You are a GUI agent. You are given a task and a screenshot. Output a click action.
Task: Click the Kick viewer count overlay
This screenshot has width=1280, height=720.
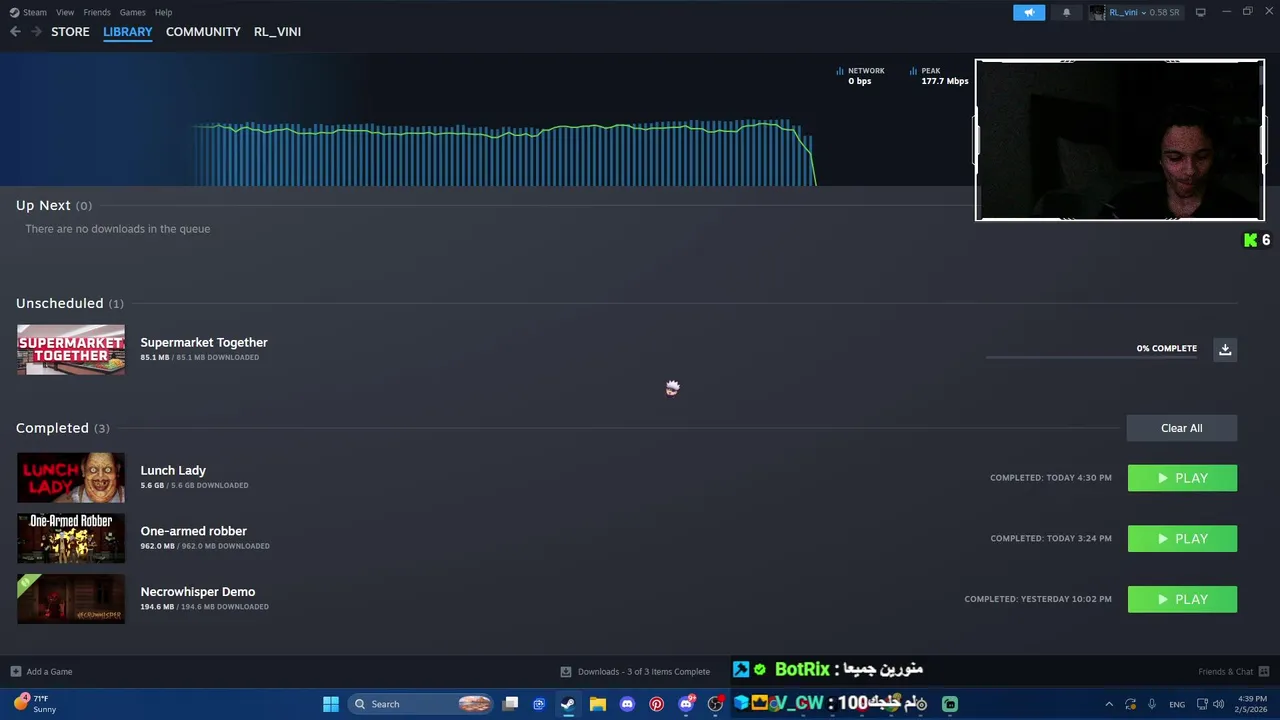pos(1257,240)
